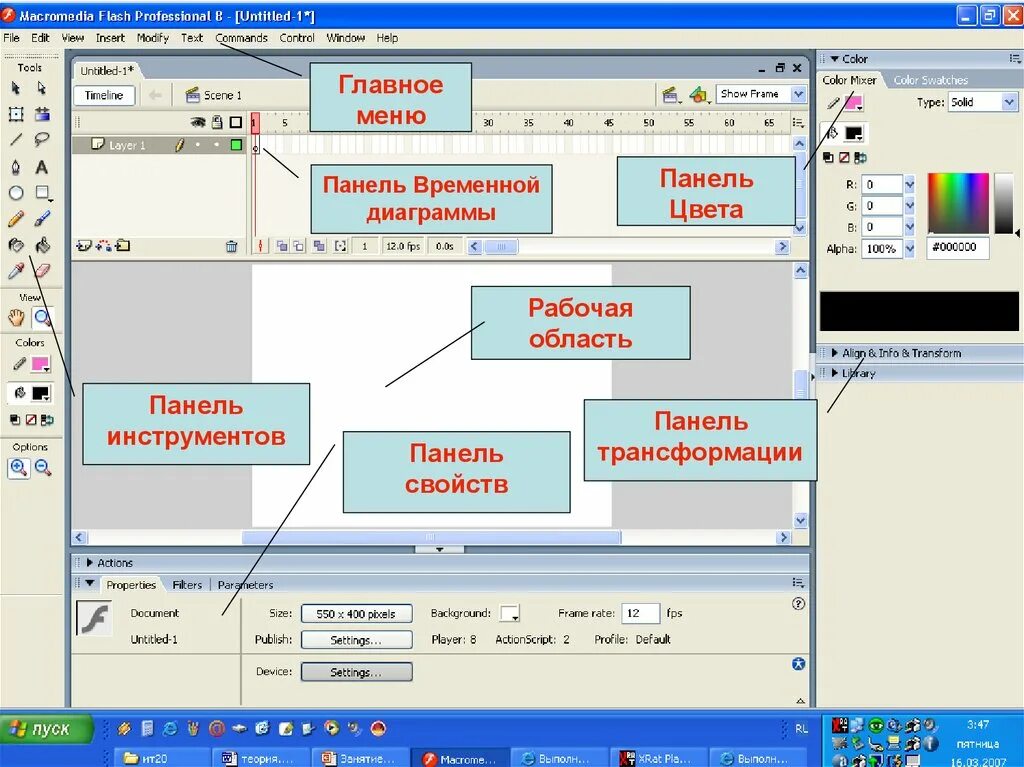Open the Edit Scene clapper icon
Screen dimensions: 1024x767
coord(670,95)
